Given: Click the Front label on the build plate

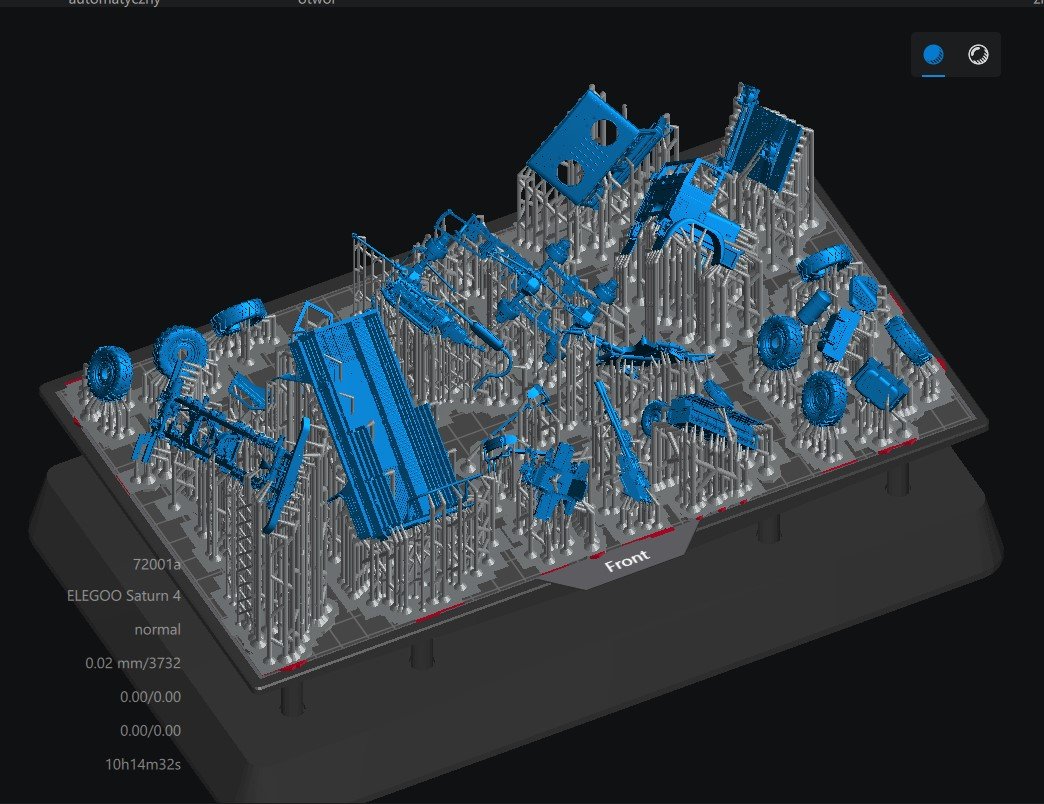Looking at the screenshot, I should tap(627, 560).
